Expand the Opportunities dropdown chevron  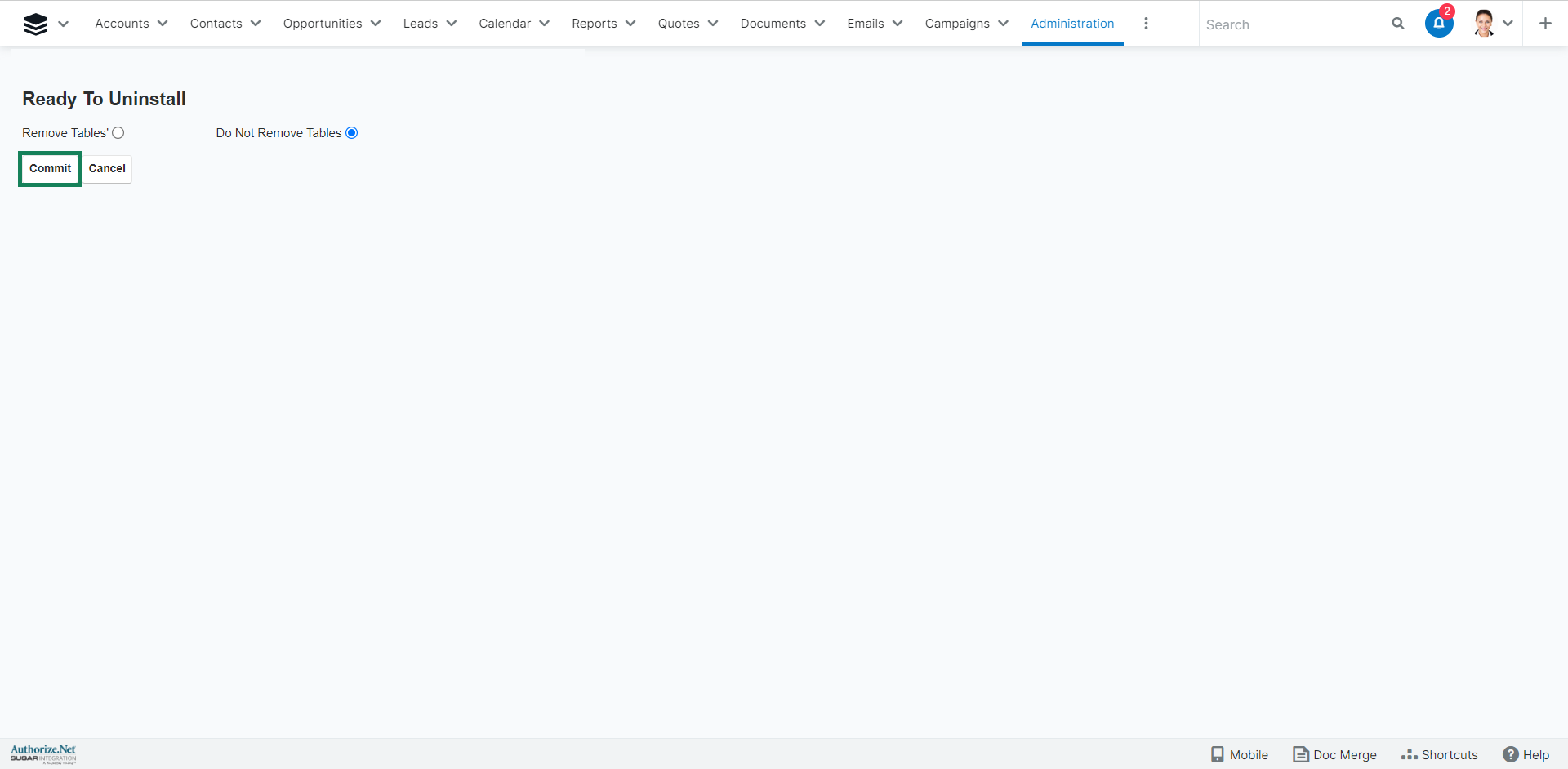coord(376,24)
